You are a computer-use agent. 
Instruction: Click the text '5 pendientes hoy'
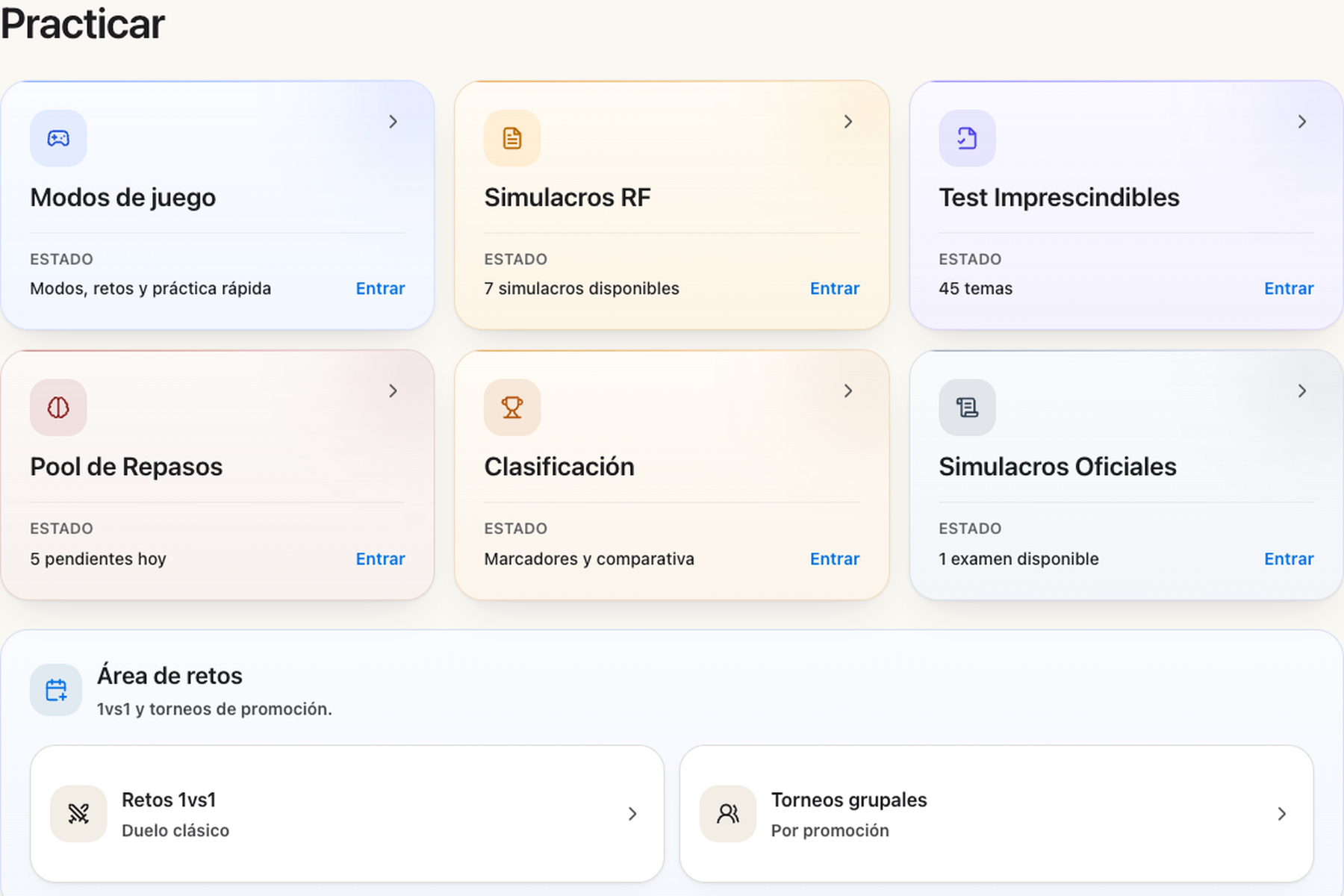[x=98, y=559]
